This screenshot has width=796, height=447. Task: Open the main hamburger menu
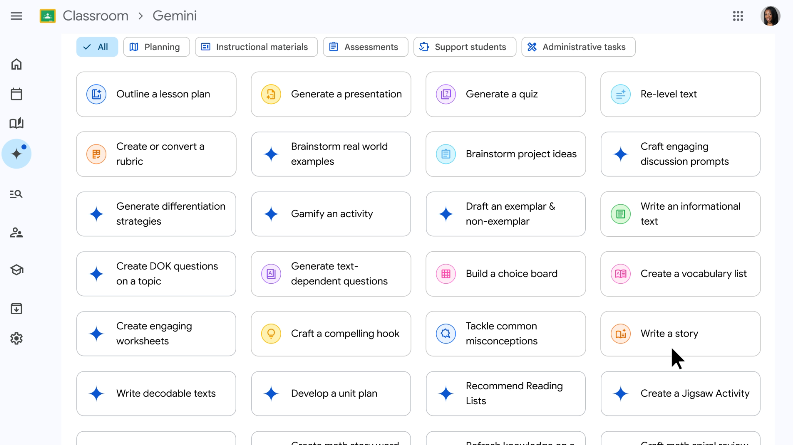[16, 16]
